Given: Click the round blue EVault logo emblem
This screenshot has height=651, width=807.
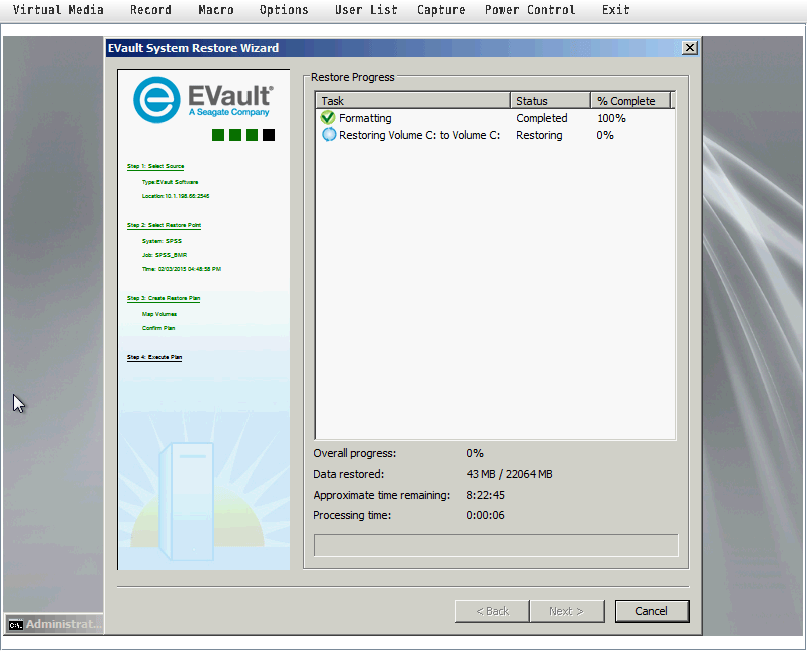Looking at the screenshot, I should [x=156, y=100].
